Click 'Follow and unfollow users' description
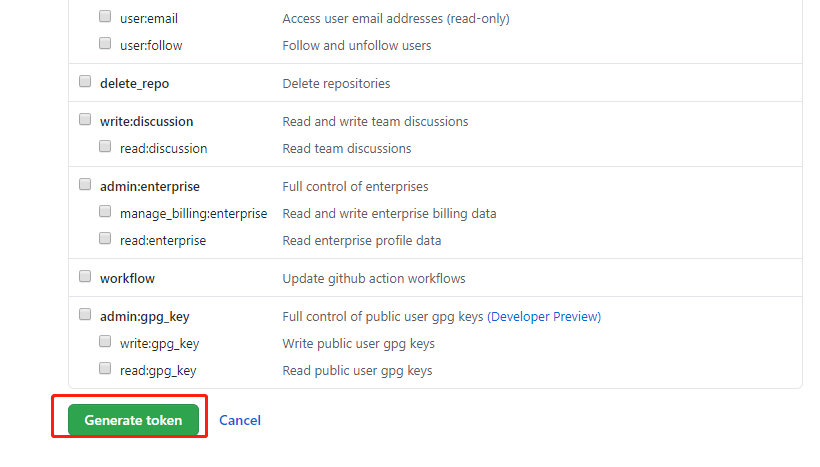 pos(357,45)
